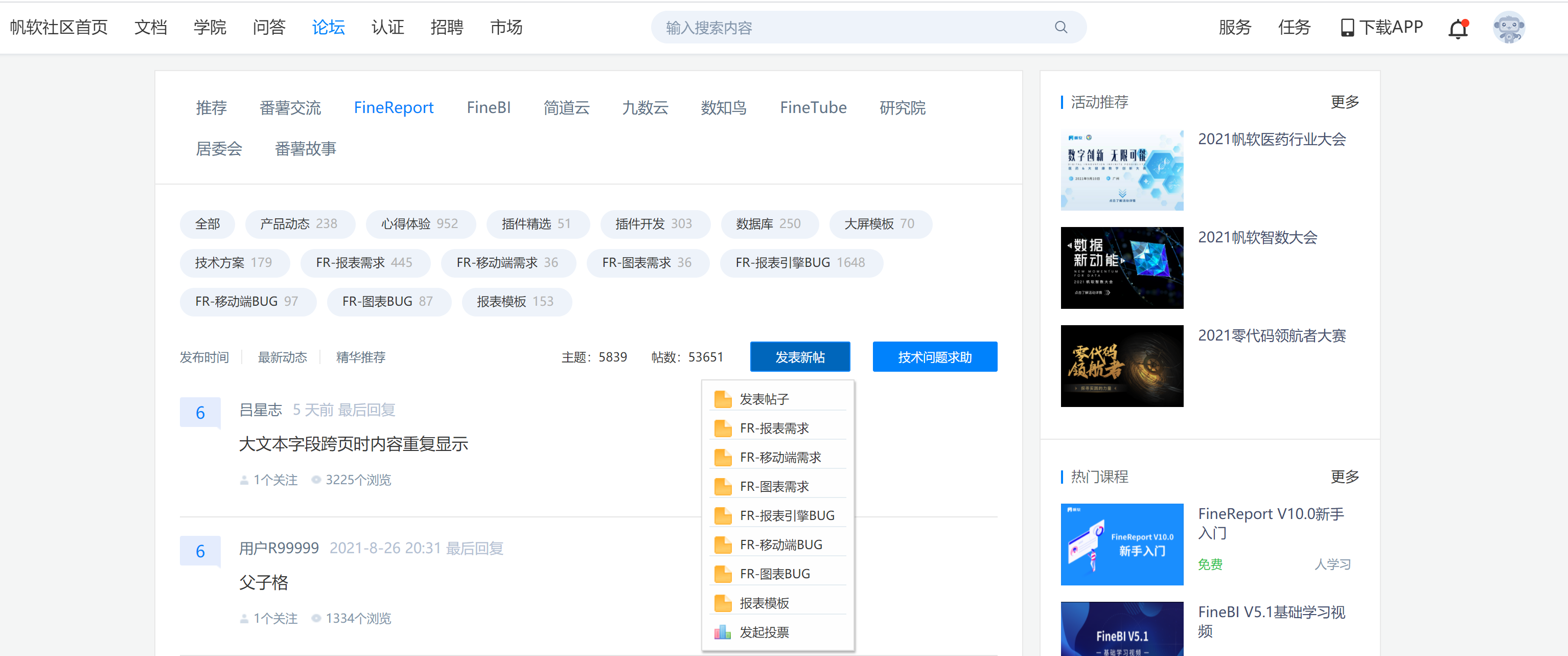Open the 简道云 forum tab
1568x656 pixels.
[x=566, y=108]
